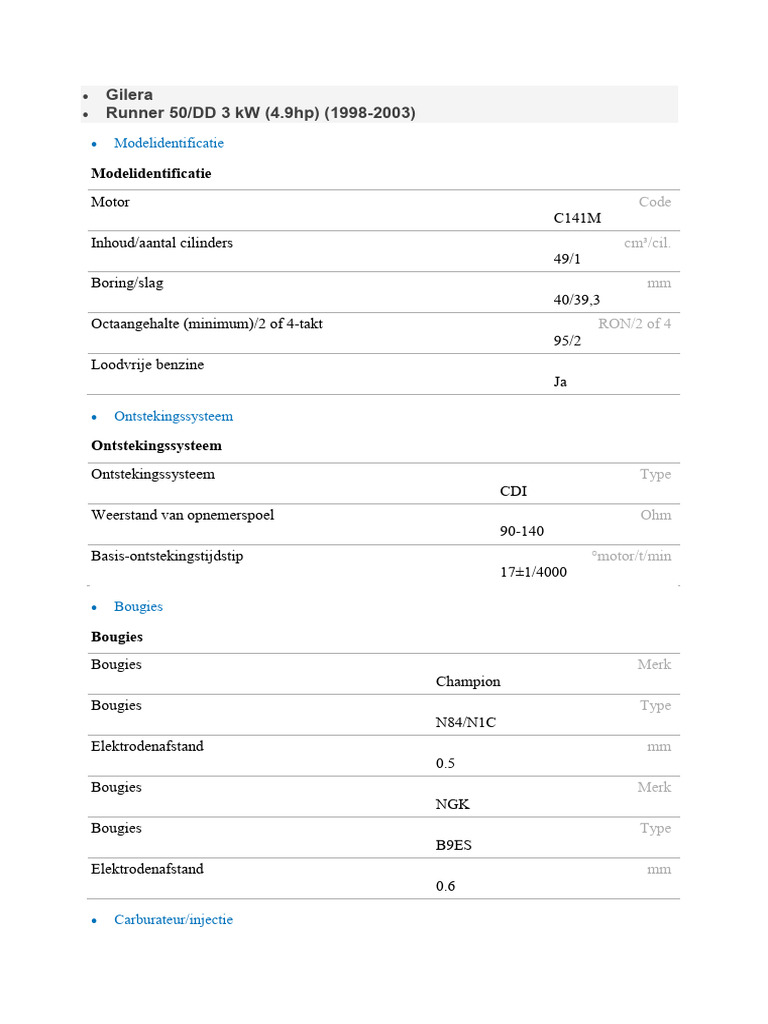Click the 0.6 electrode gap value
768x1024 pixels.
pos(445,886)
